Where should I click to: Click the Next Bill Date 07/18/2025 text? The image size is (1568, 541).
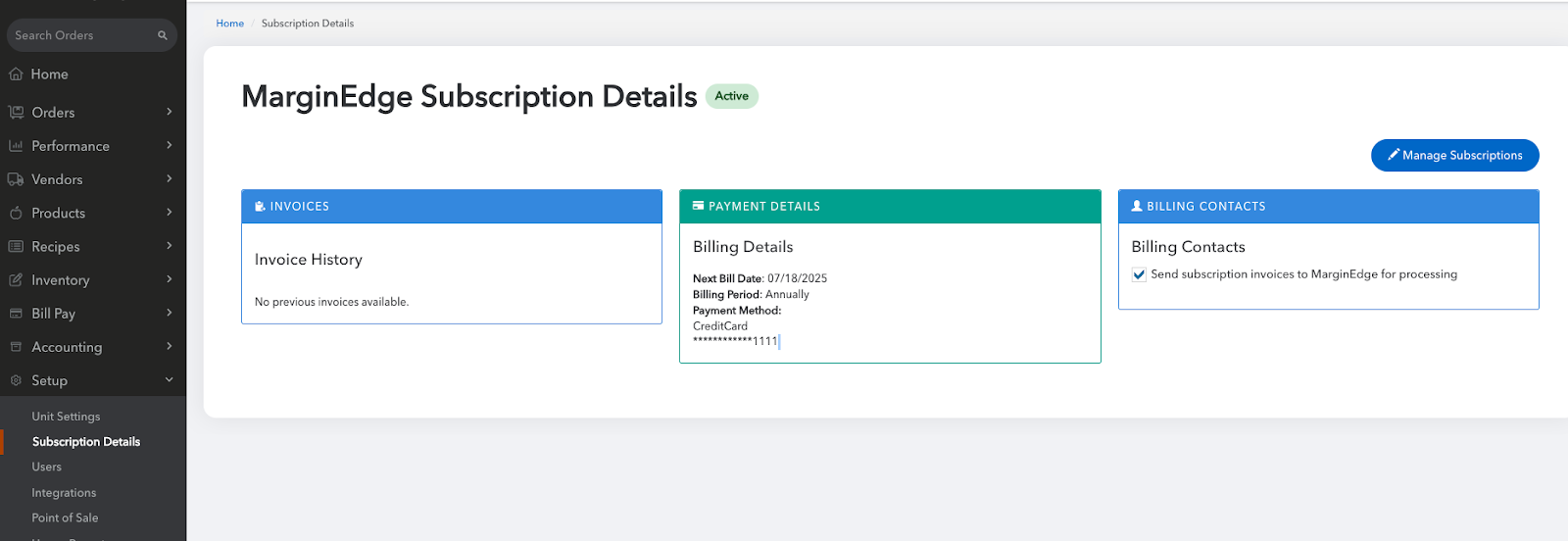coord(759,278)
